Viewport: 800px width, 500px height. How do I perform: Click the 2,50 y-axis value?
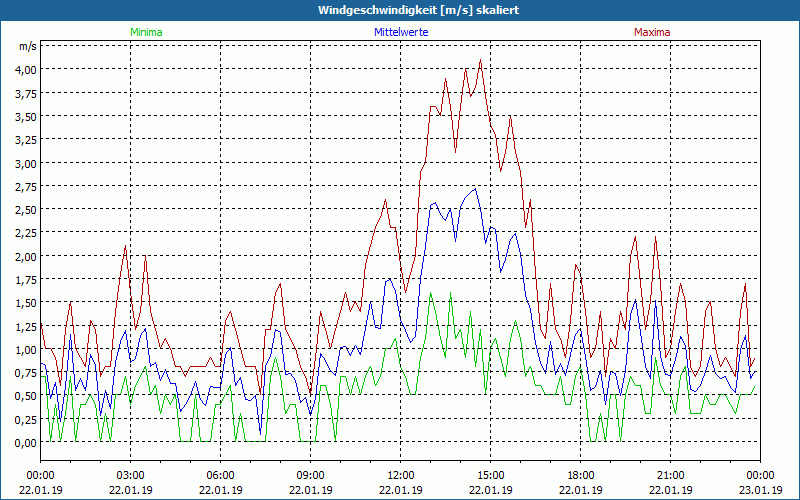click(26, 210)
